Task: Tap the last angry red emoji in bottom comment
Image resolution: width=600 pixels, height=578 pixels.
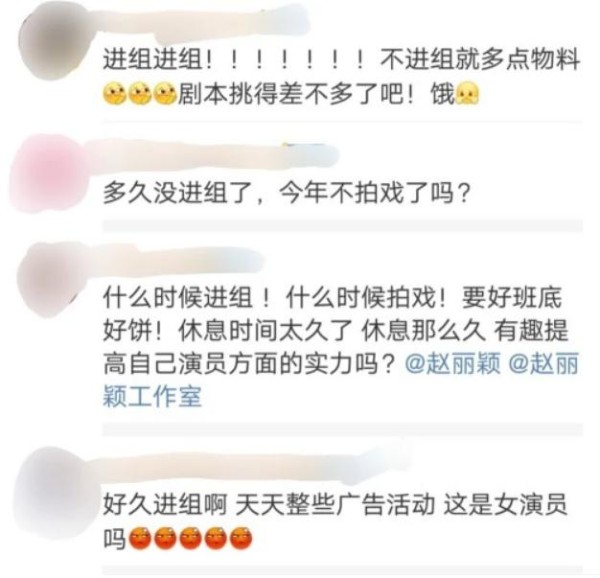Action: click(x=241, y=538)
